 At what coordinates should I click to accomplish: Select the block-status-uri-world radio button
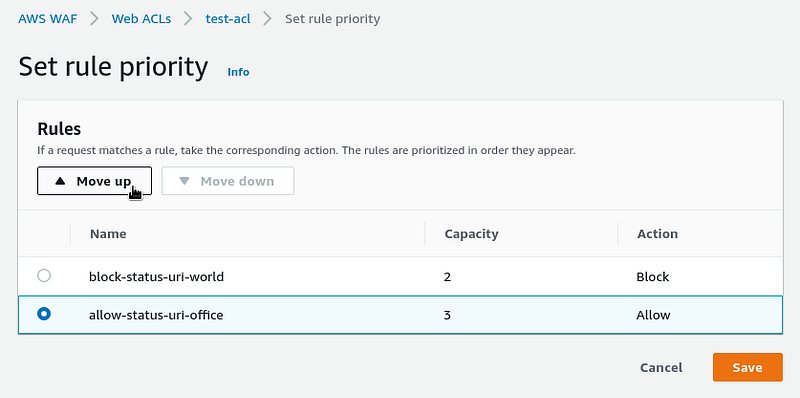(x=44, y=276)
